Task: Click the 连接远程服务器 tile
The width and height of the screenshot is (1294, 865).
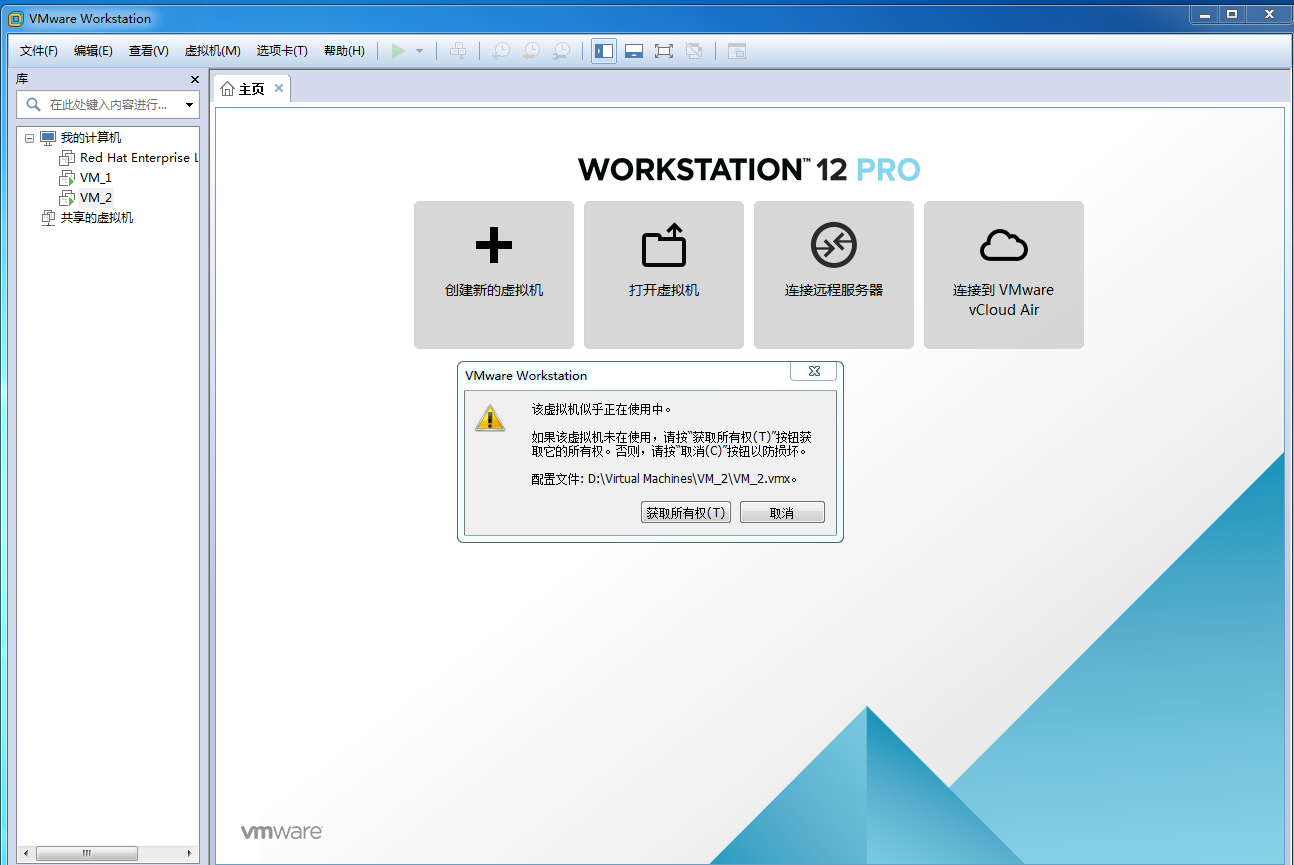Action: [x=834, y=275]
